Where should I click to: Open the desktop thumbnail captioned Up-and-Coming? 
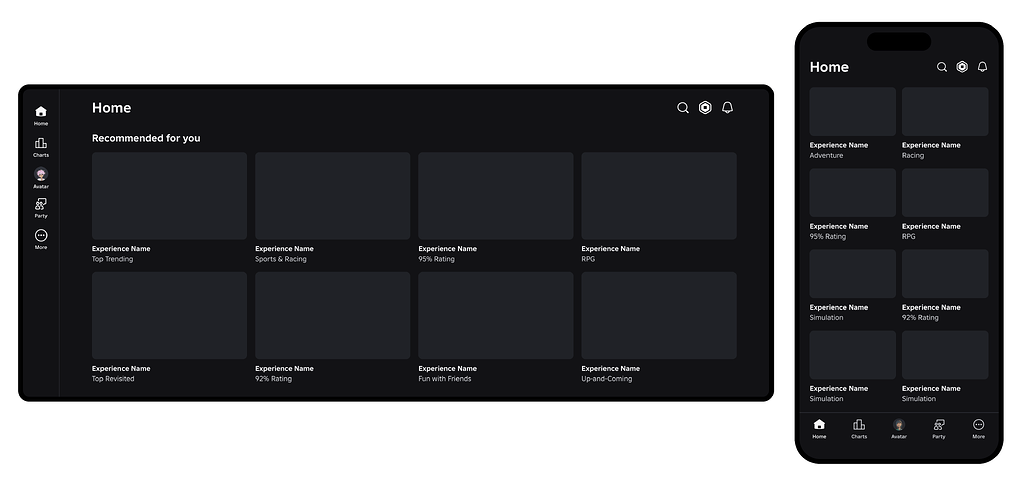coord(659,315)
